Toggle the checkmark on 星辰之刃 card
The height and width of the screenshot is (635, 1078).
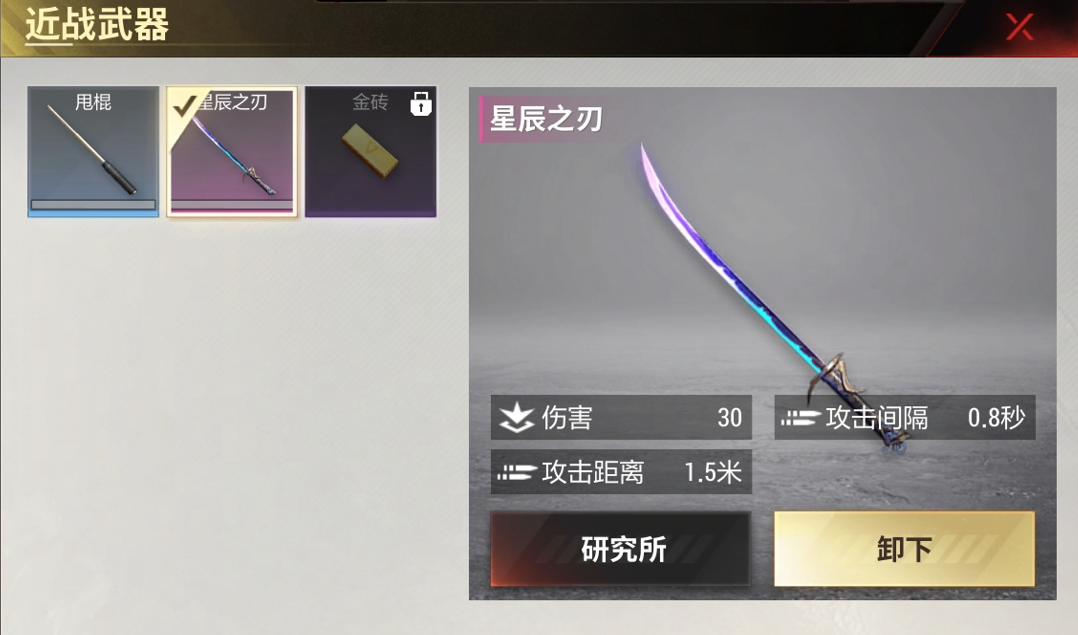tap(184, 107)
